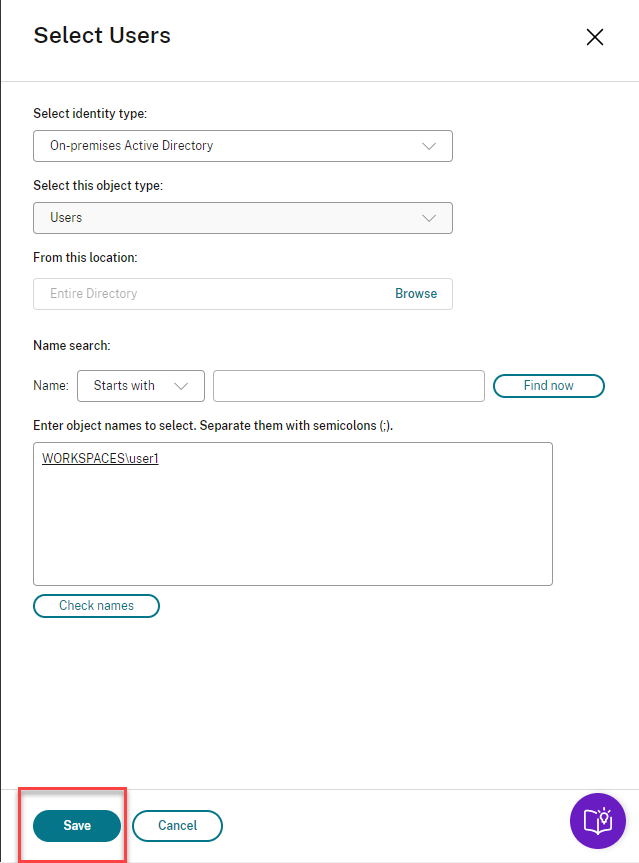Expand the Users object type dropdown
This screenshot has width=639, height=863.
tap(242, 218)
